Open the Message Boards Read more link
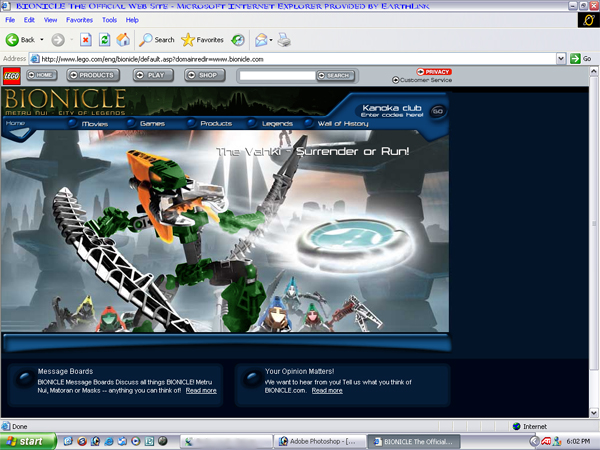600x450 pixels. pos(201,391)
